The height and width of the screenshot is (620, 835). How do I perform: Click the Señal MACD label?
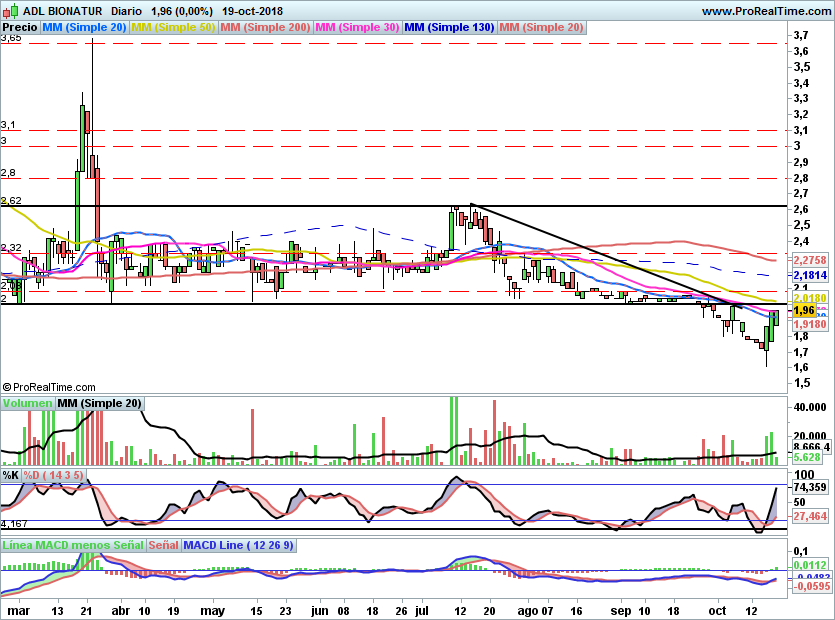tap(163, 545)
